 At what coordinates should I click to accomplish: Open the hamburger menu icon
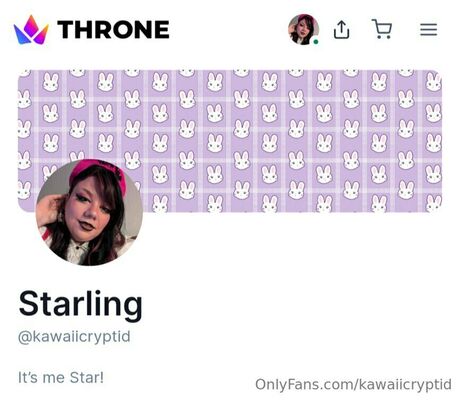429,29
